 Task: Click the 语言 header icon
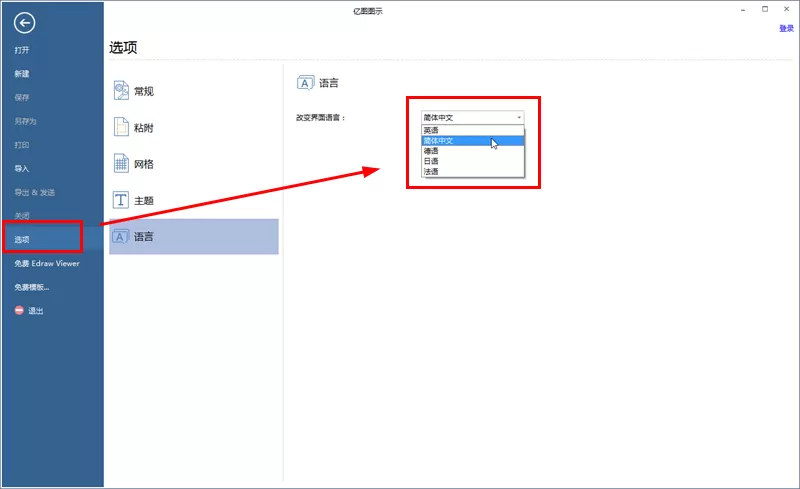pyautogui.click(x=305, y=83)
